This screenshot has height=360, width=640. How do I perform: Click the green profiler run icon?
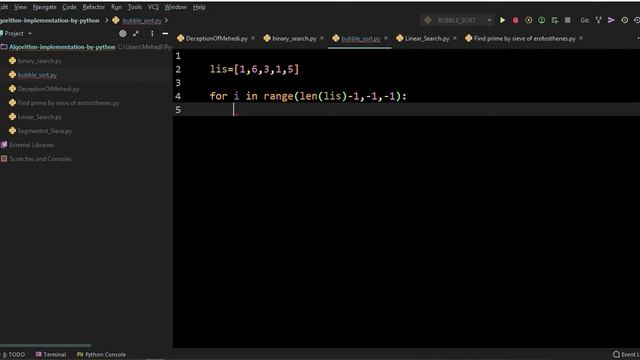click(x=542, y=20)
